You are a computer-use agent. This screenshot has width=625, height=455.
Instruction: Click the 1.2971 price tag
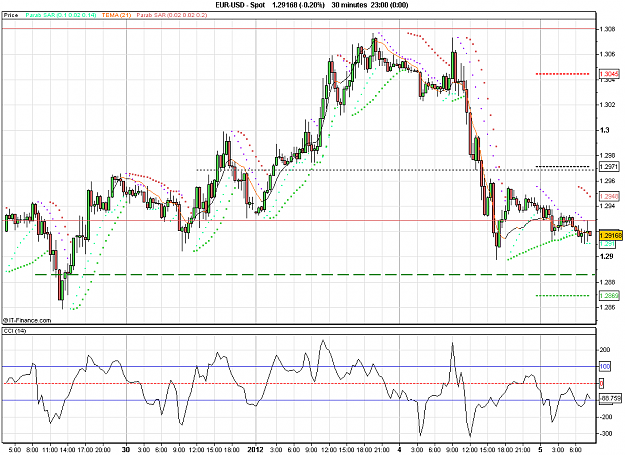609,167
